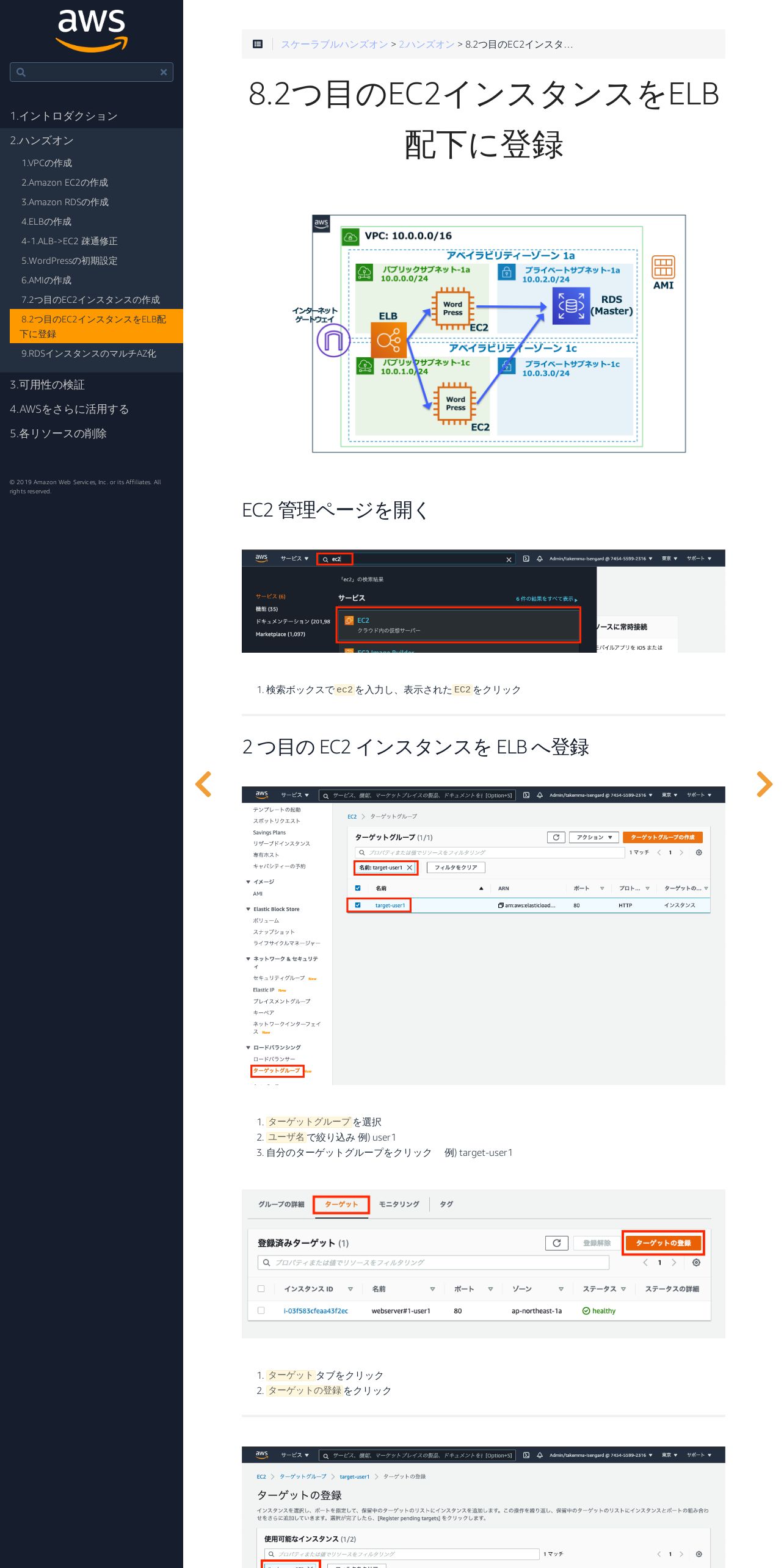Click heading EC2 管理ページを開く
The image size is (784, 1568).
335,510
